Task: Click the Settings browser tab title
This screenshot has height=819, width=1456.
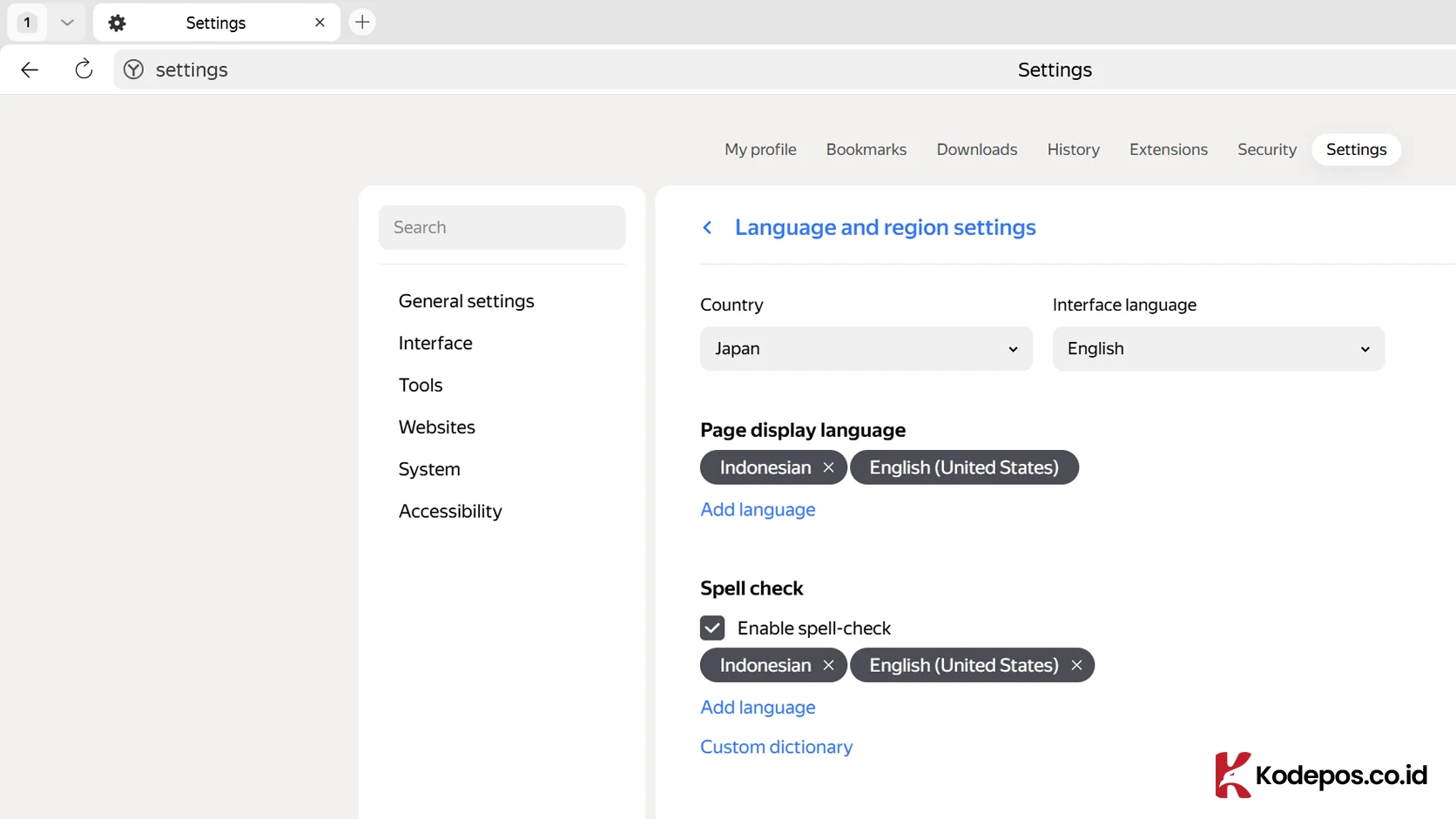Action: pos(216,23)
